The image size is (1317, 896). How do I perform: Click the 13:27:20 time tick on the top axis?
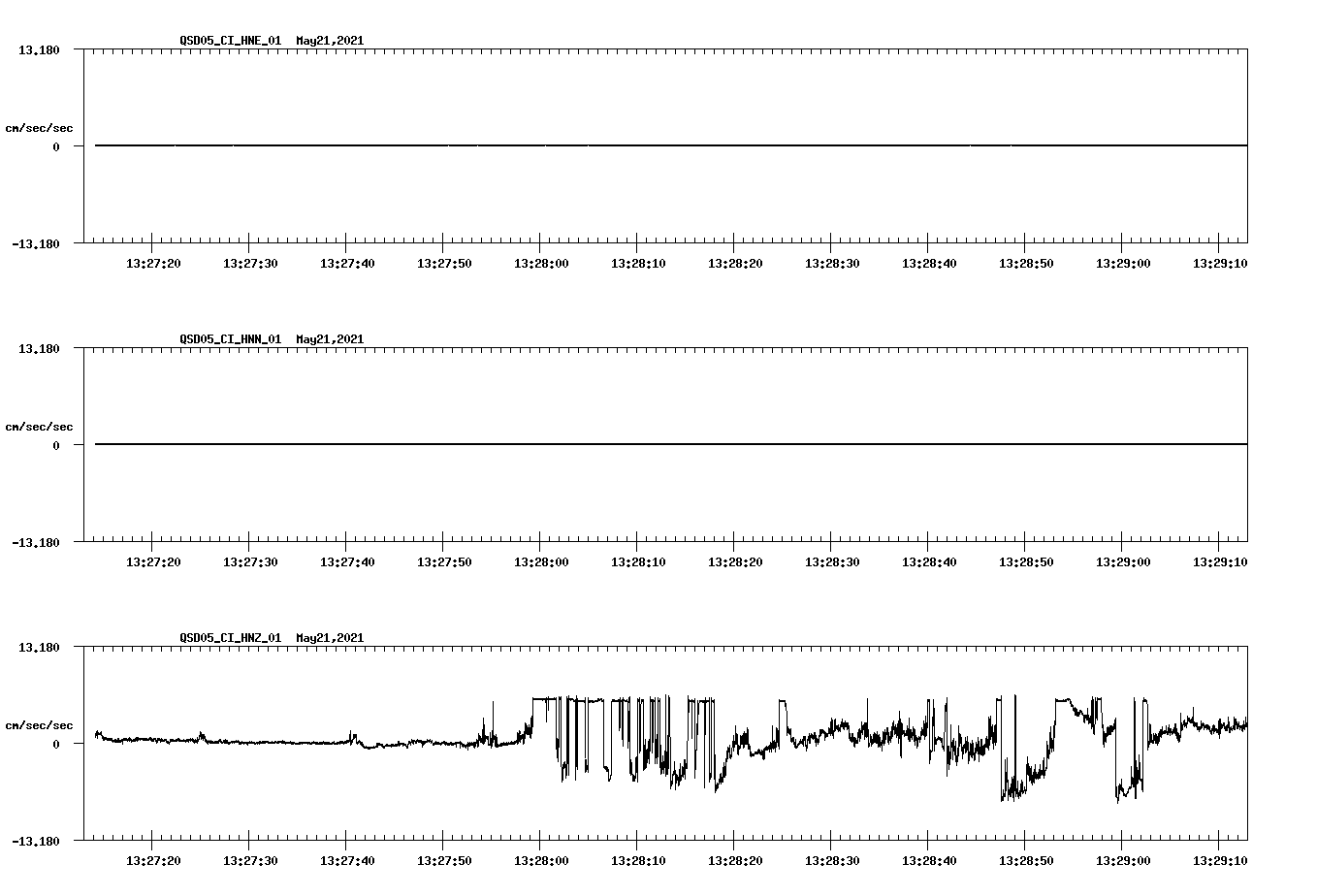[151, 247]
